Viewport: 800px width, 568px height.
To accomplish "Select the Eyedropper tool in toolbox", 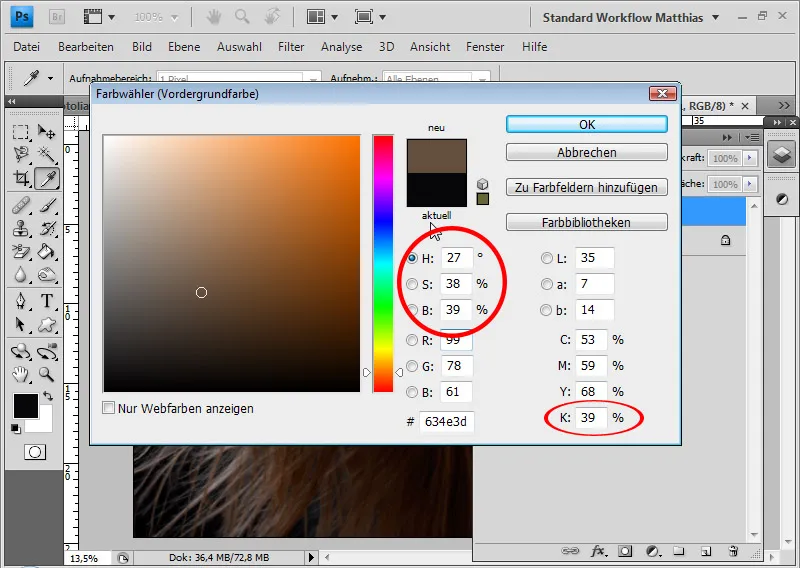I will point(47,179).
